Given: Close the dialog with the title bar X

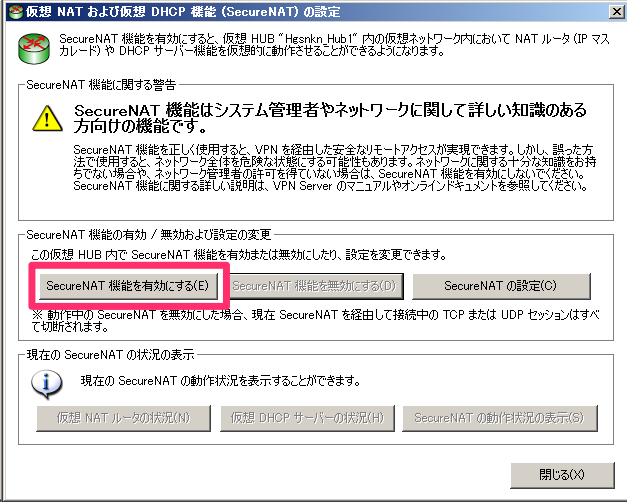Looking at the screenshot, I should tap(616, 12).
